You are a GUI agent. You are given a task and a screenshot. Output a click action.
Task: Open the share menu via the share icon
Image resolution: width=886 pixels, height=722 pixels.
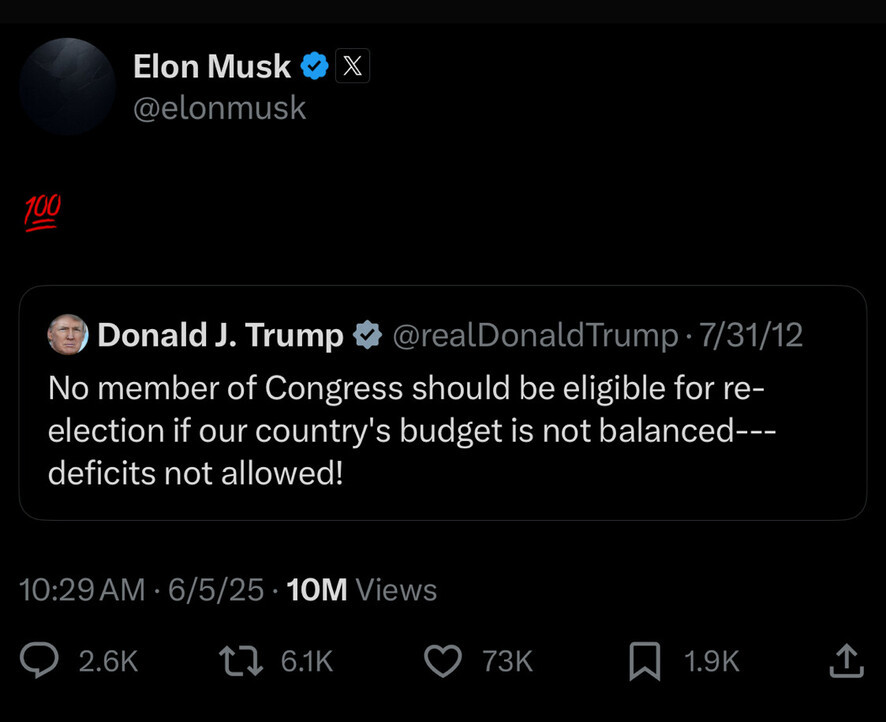pyautogui.click(x=845, y=659)
